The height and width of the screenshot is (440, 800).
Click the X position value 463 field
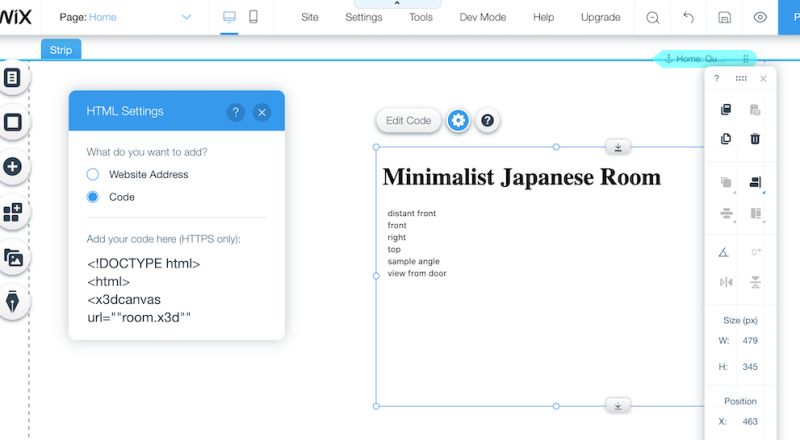750,422
